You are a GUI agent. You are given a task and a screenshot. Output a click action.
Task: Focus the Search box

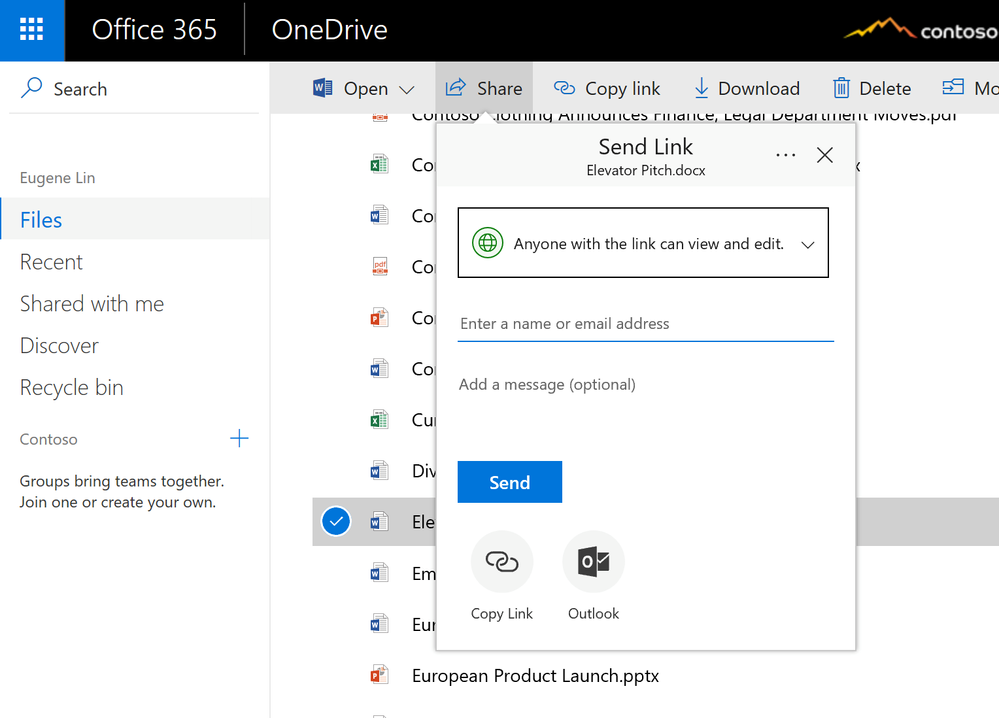pos(134,89)
